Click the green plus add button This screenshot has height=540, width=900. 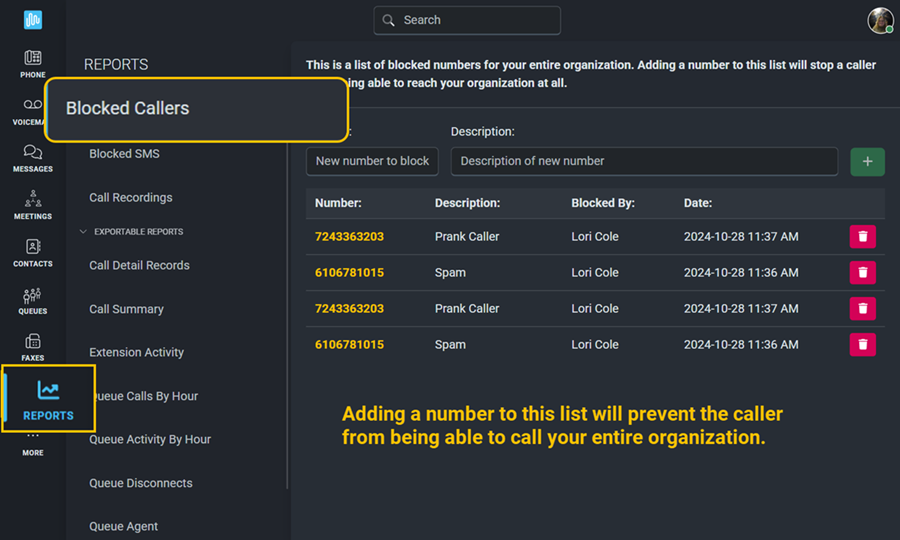pos(867,161)
